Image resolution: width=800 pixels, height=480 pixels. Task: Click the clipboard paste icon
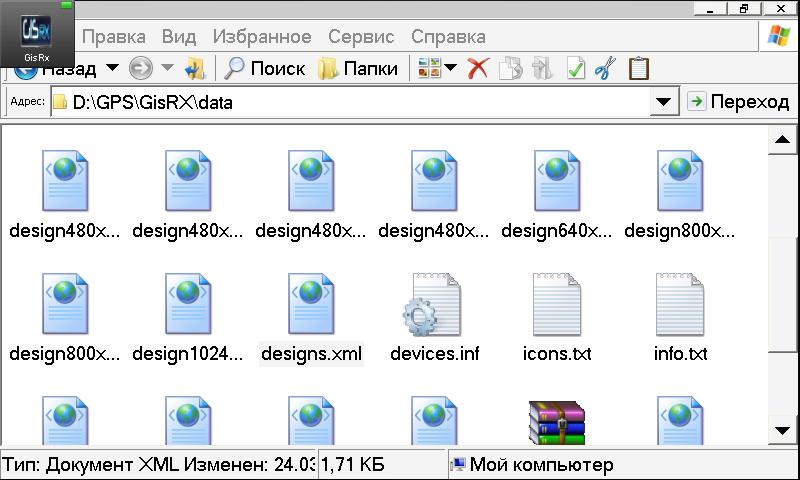(x=638, y=68)
